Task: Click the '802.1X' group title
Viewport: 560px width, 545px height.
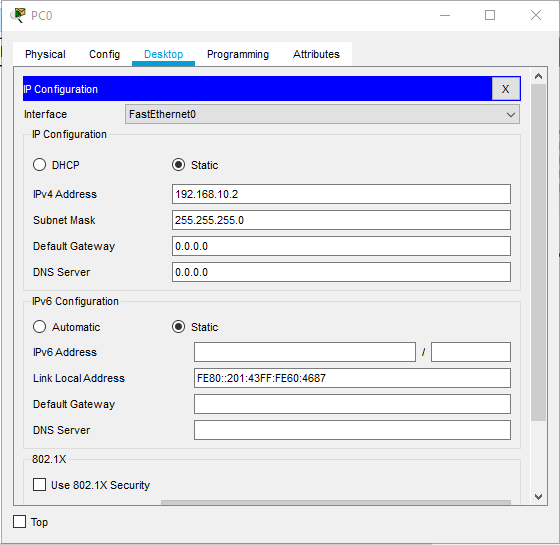Action: (x=49, y=459)
